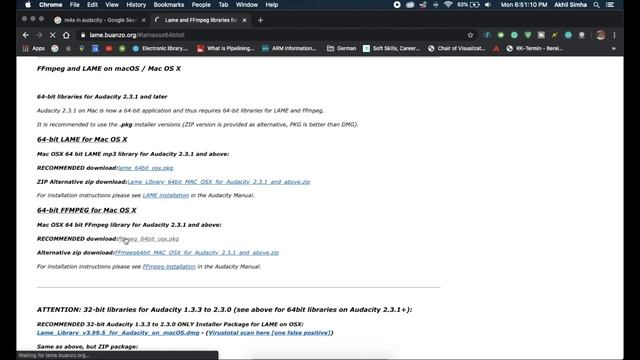Open the View menu
640x360 pixels.
tap(112, 5)
